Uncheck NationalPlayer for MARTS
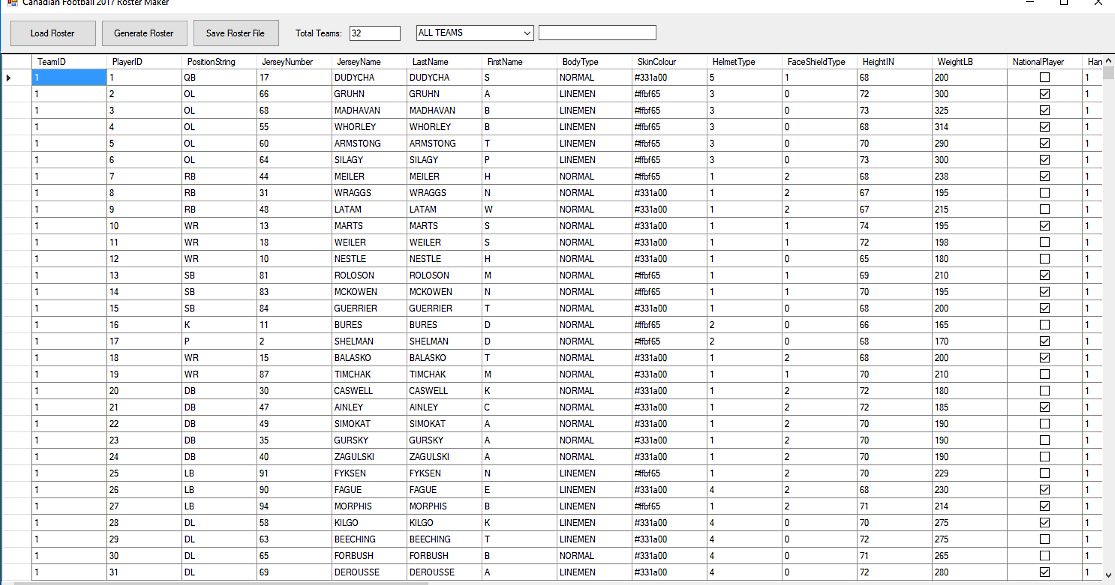 [1045, 225]
